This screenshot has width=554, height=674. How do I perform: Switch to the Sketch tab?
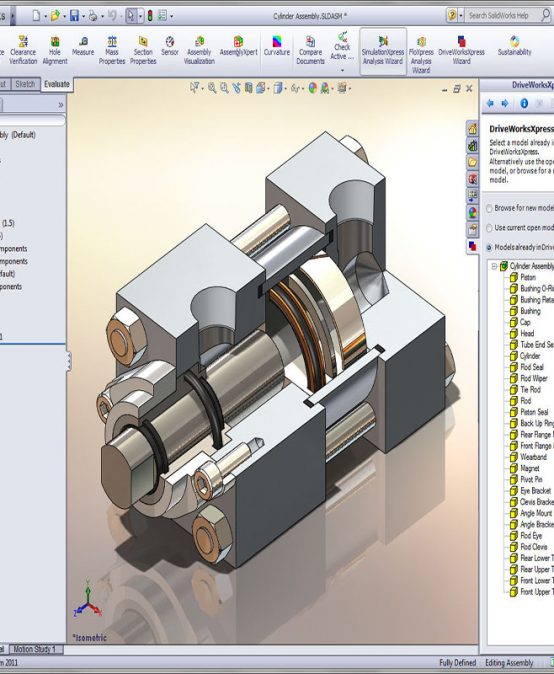[x=25, y=84]
